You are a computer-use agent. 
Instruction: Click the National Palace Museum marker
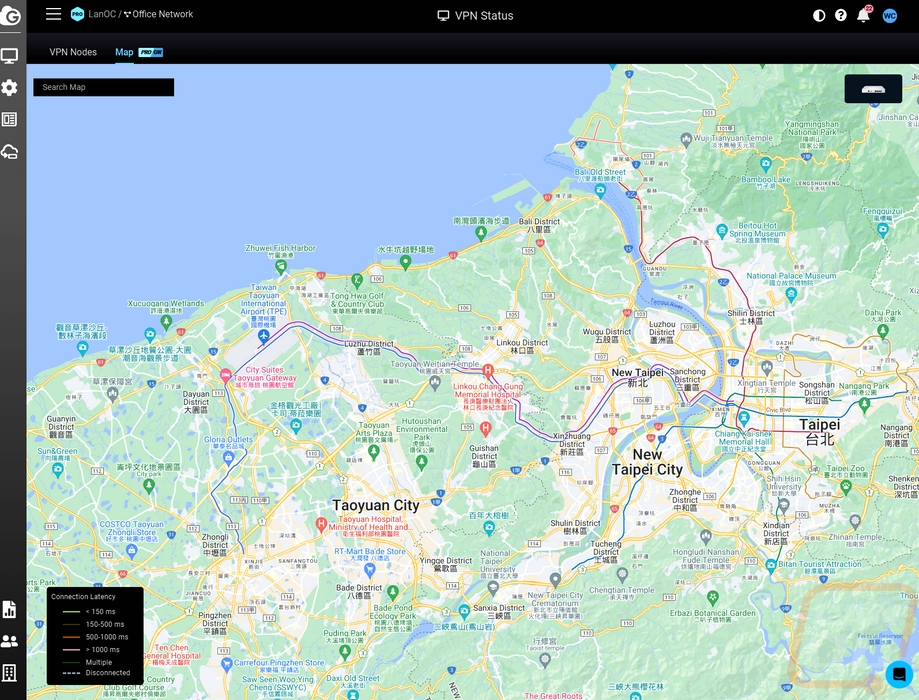coord(791,294)
